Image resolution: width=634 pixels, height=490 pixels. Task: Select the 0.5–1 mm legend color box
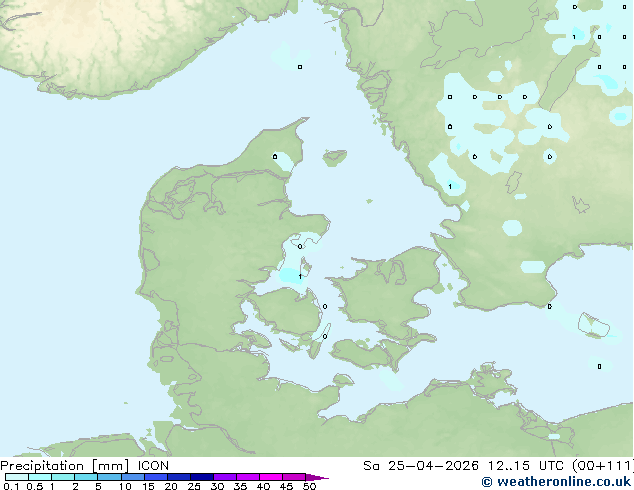click(40, 477)
